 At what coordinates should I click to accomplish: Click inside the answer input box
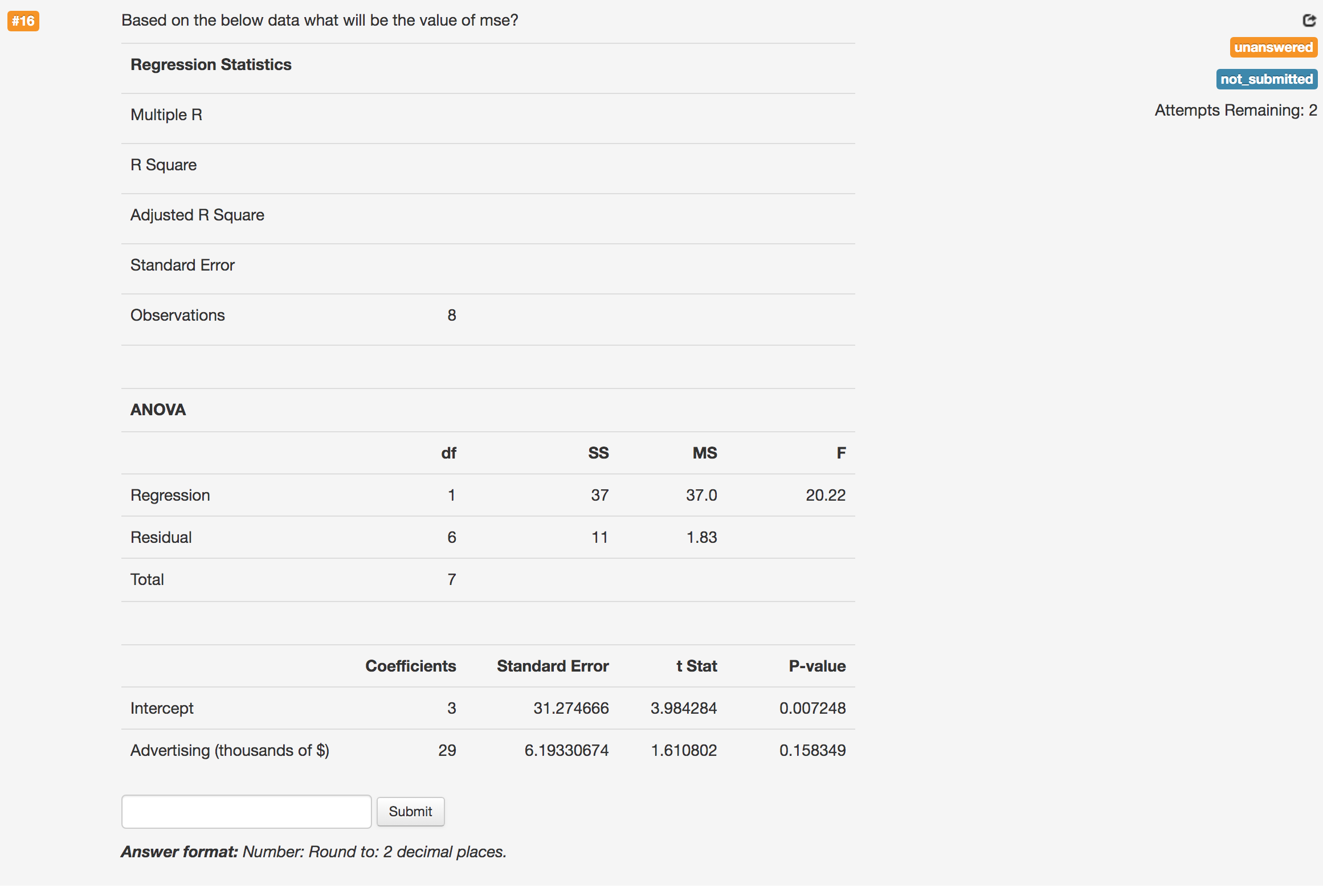(246, 811)
